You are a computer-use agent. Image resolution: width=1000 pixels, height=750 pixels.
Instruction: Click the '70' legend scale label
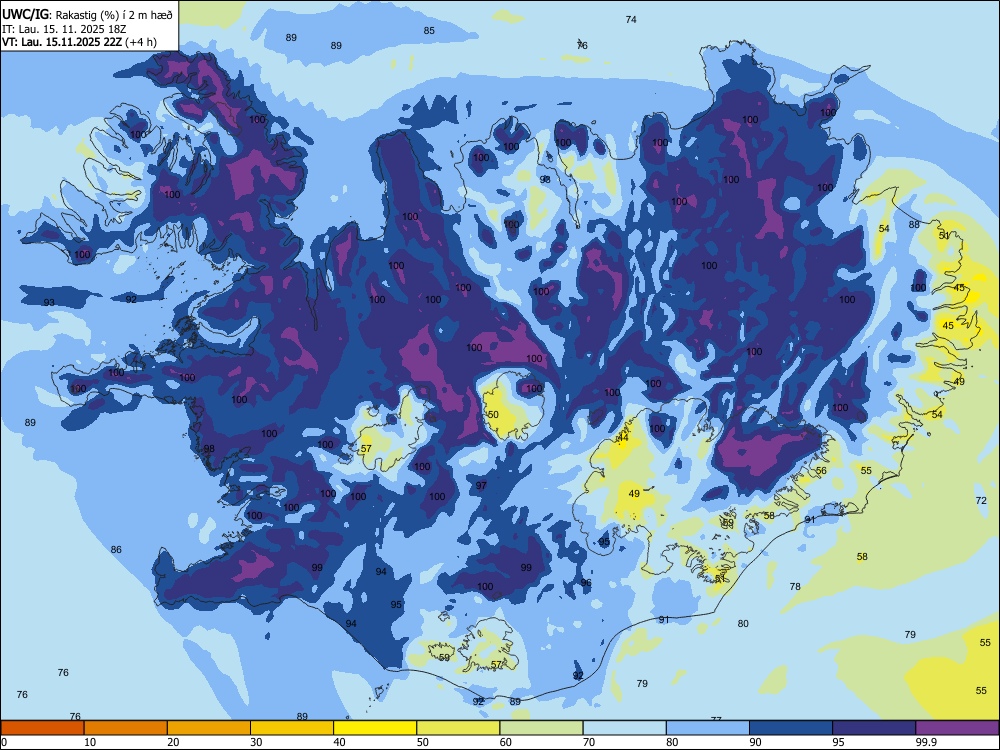pos(589,742)
